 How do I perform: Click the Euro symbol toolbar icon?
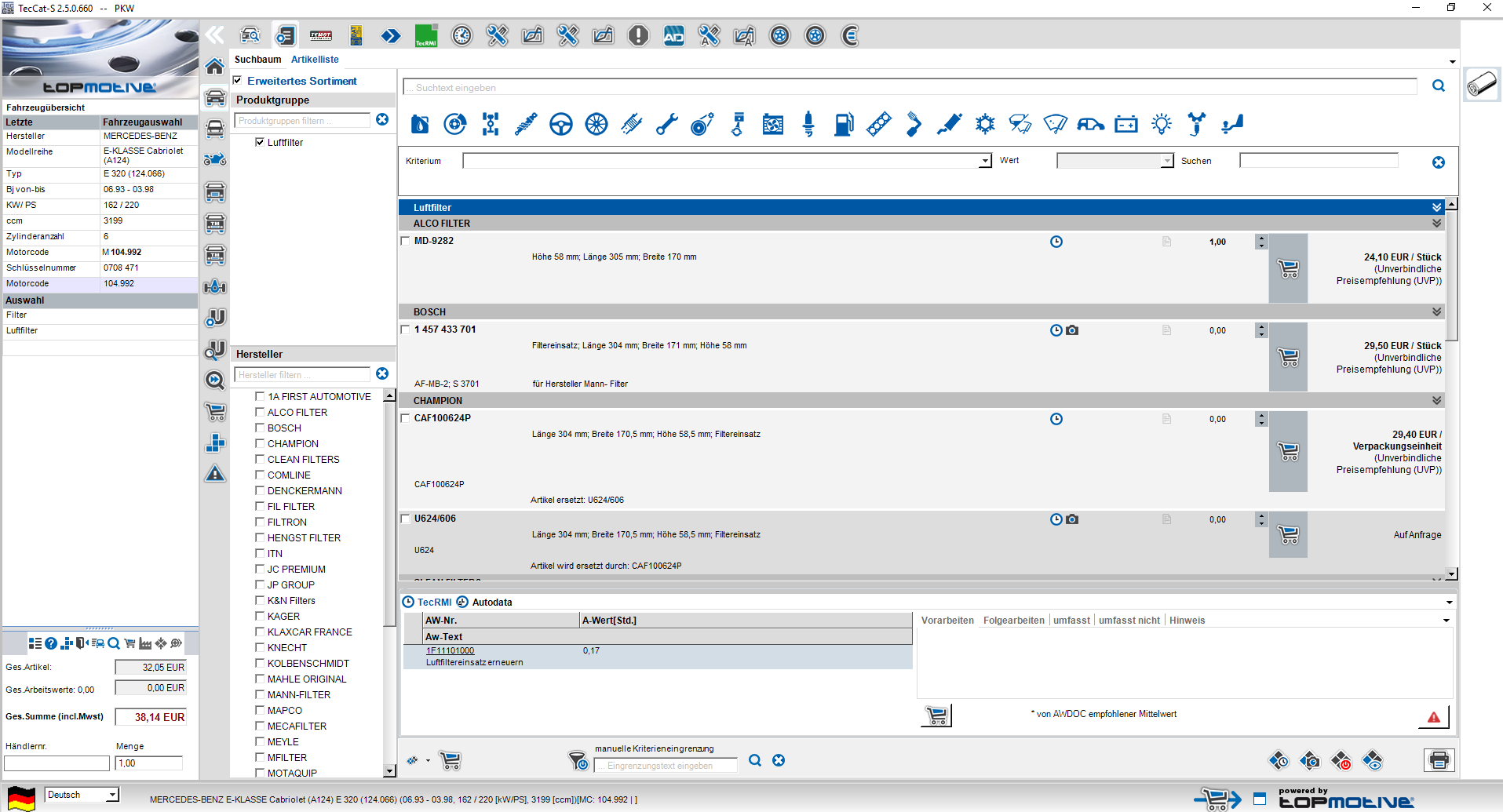[x=851, y=35]
